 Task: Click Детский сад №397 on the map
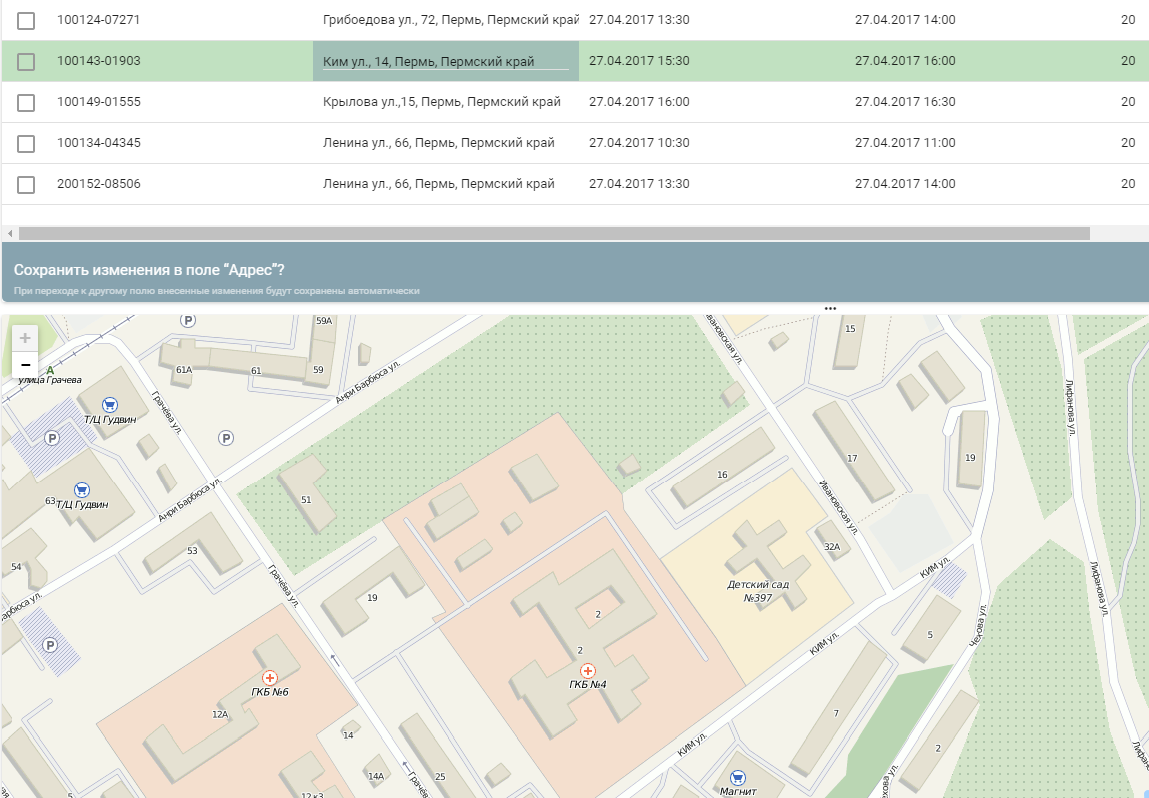757,590
